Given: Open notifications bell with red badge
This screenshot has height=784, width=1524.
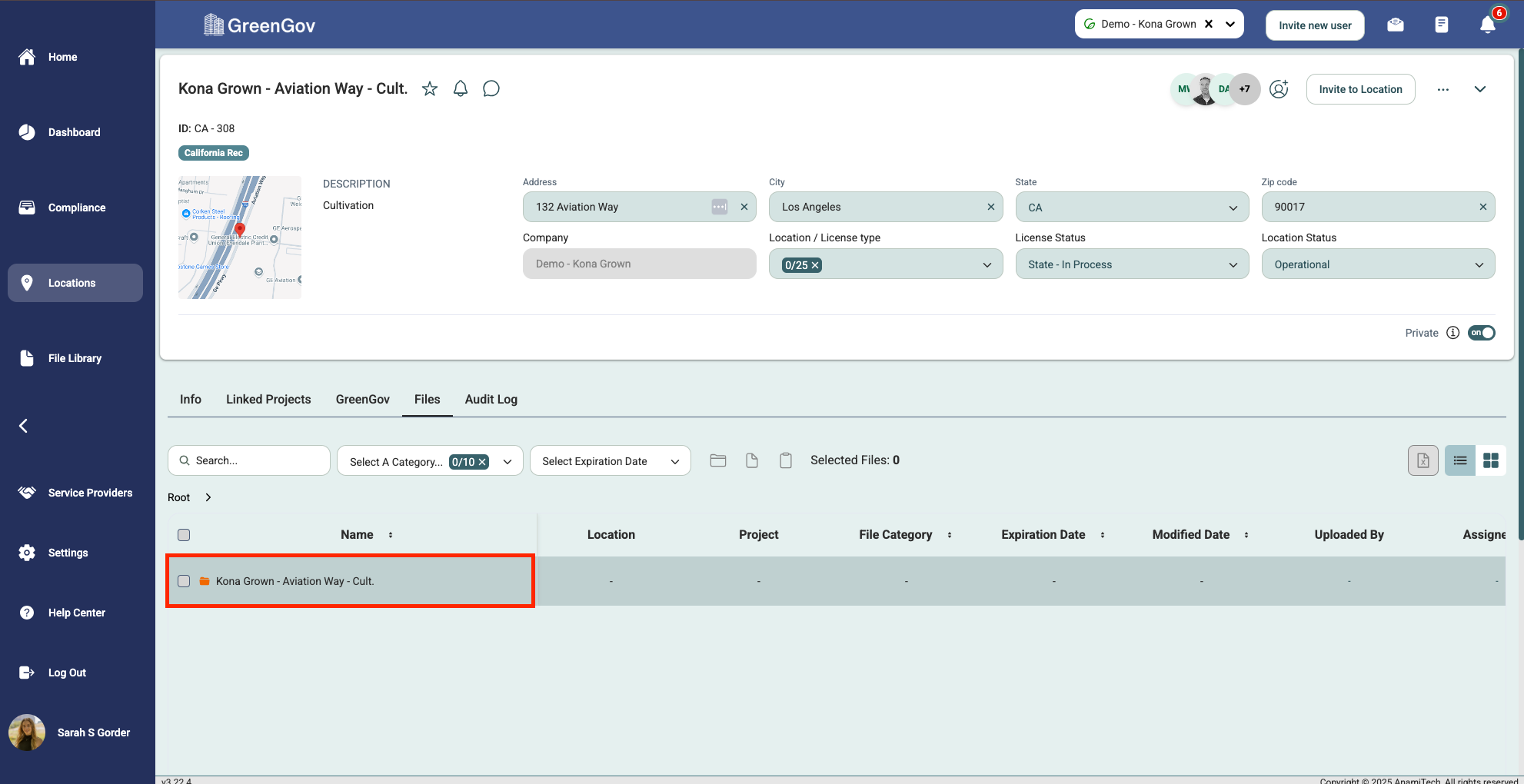Looking at the screenshot, I should pos(1488,25).
